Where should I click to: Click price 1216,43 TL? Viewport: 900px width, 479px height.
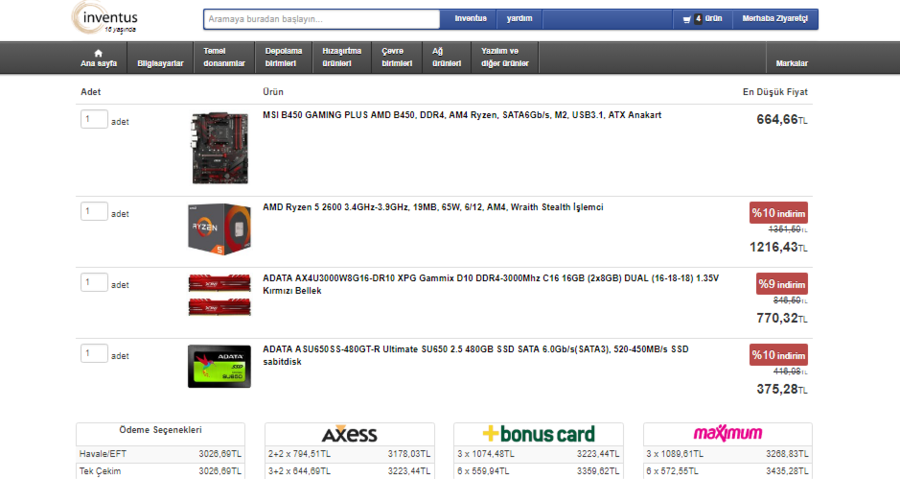778,247
